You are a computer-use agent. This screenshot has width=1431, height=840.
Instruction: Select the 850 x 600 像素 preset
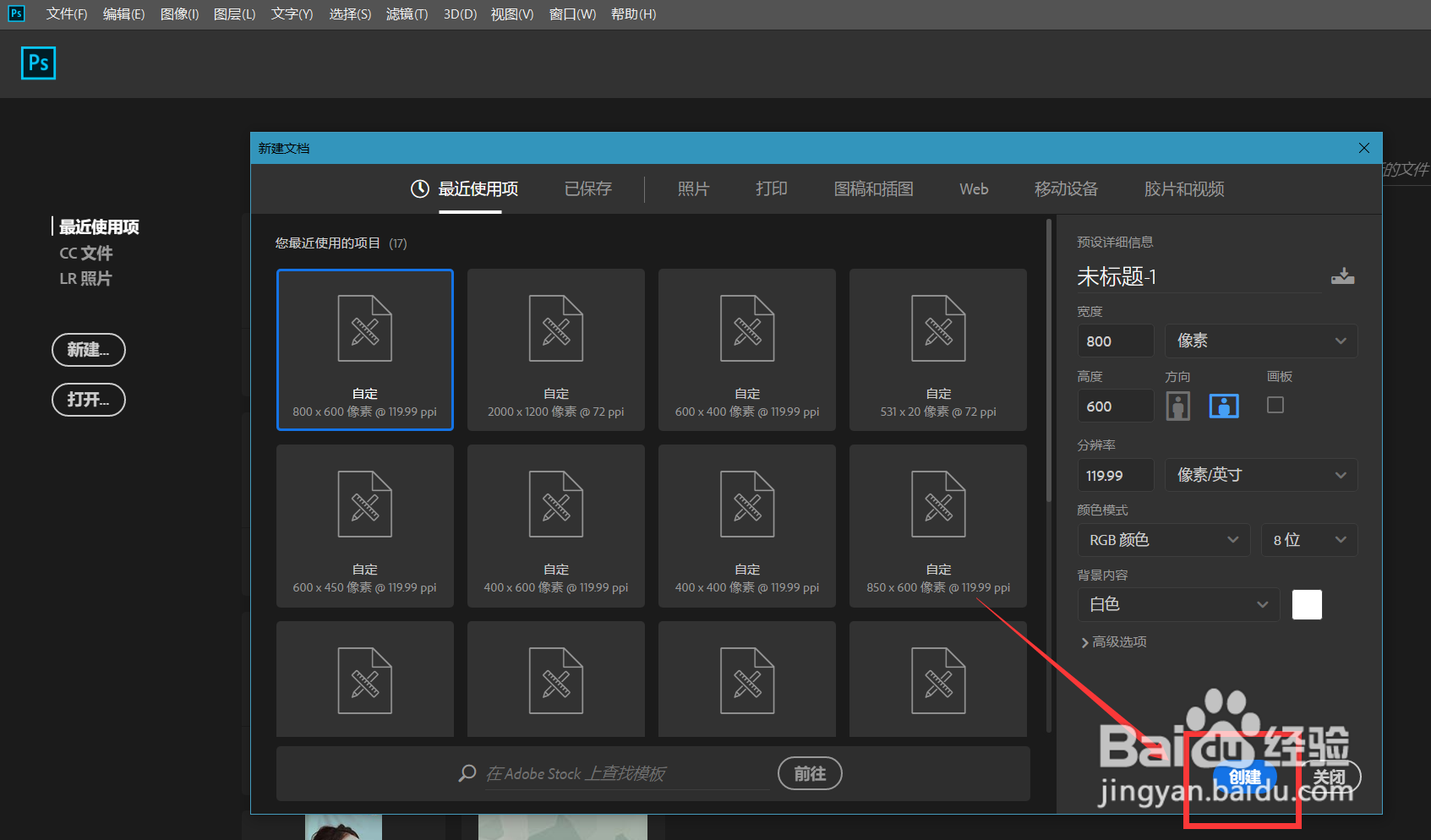pyautogui.click(x=938, y=526)
